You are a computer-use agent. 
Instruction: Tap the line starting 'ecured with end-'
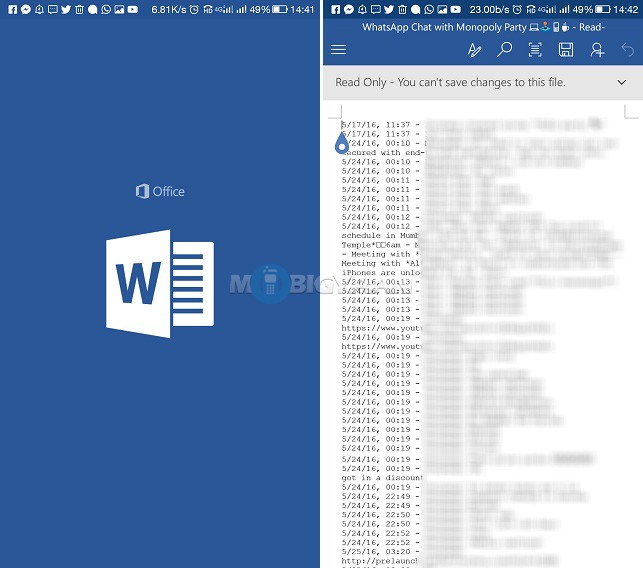pyautogui.click(x=383, y=153)
